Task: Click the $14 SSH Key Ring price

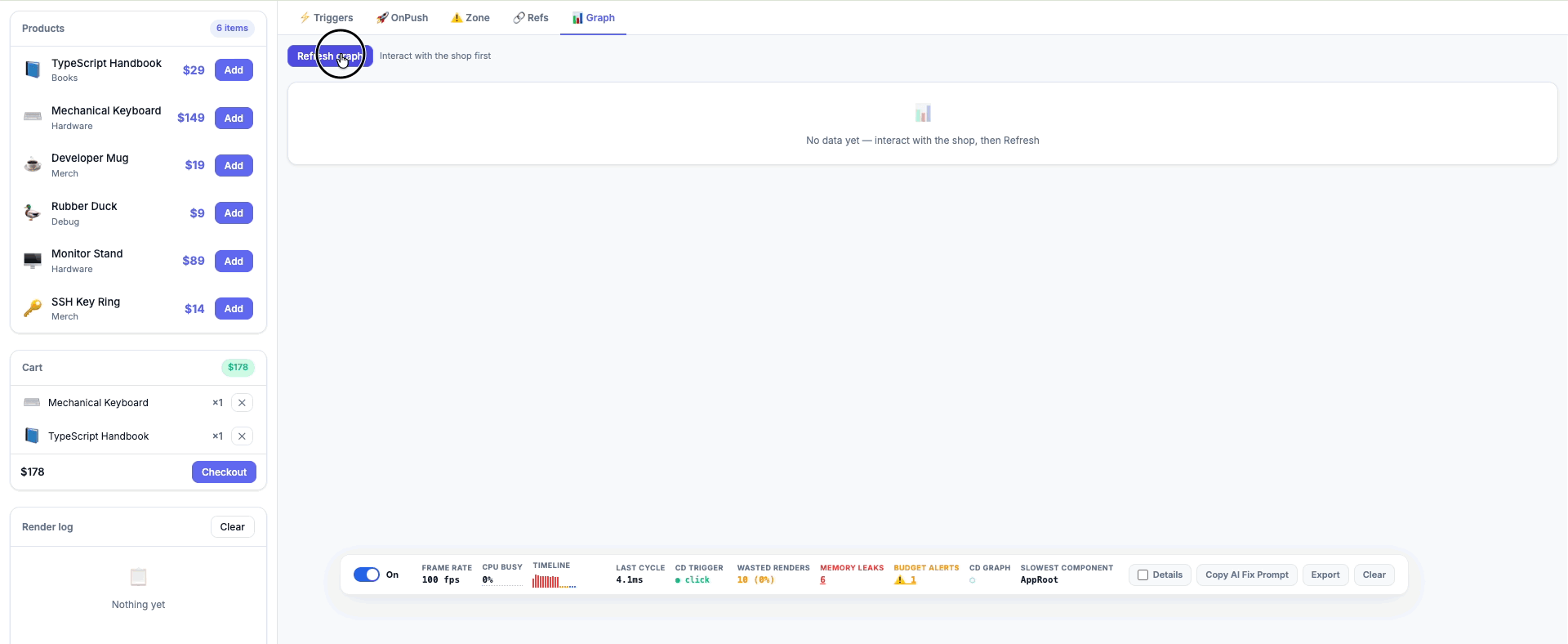Action: 194,309
